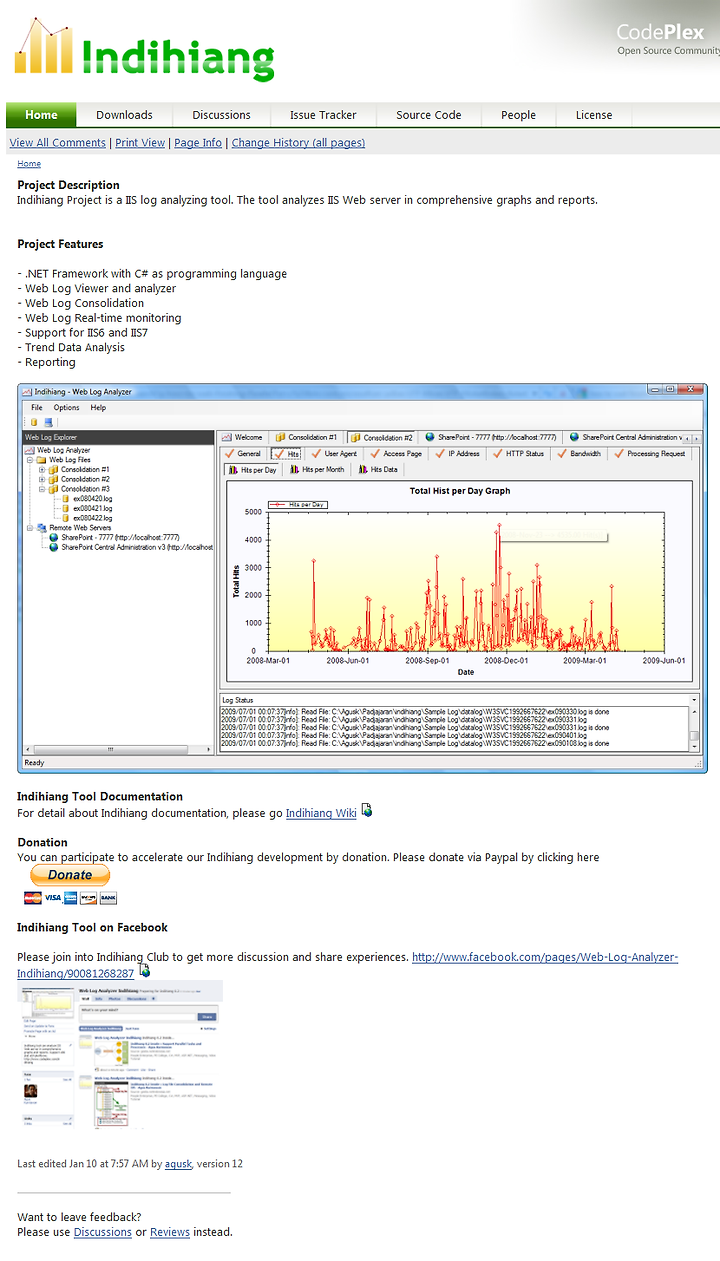Switch to the Consolidation #1 tab
The height and width of the screenshot is (1261, 720).
[x=307, y=437]
